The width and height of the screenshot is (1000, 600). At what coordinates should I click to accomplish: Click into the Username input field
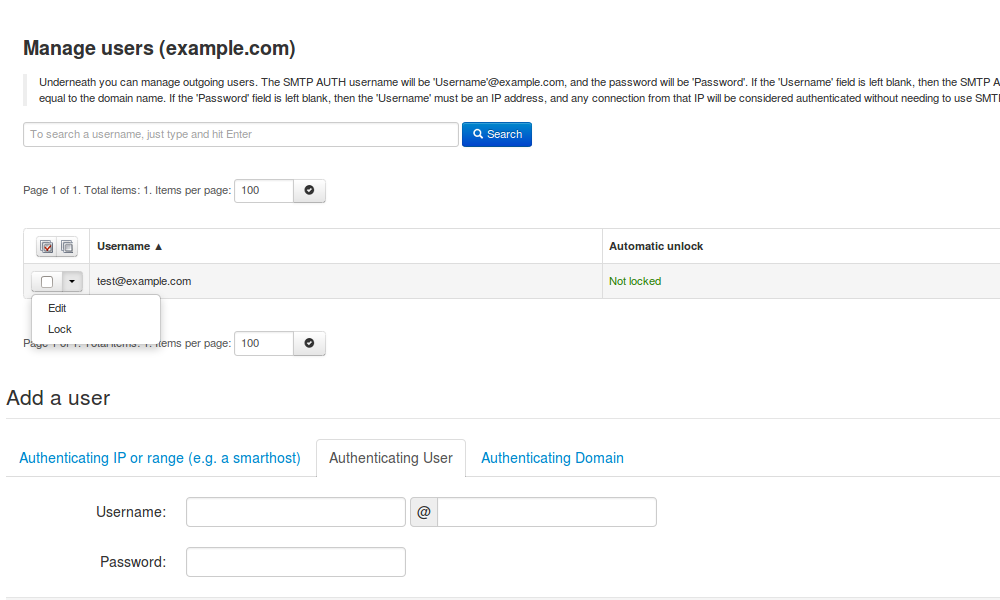(x=295, y=512)
